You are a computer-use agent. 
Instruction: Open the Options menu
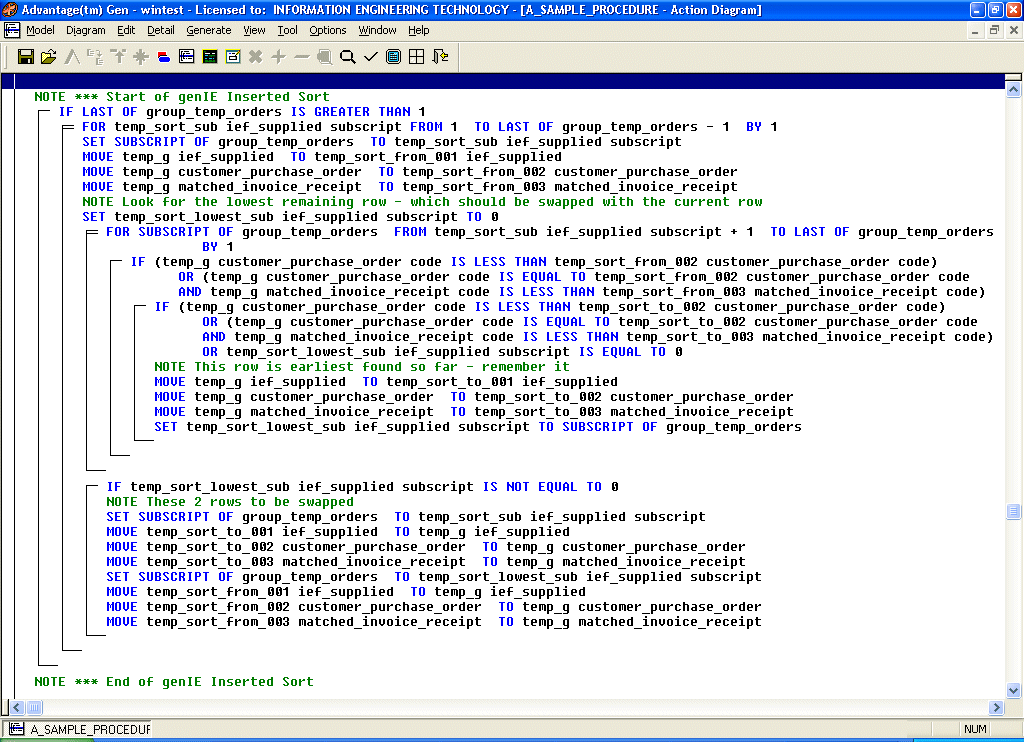point(327,30)
